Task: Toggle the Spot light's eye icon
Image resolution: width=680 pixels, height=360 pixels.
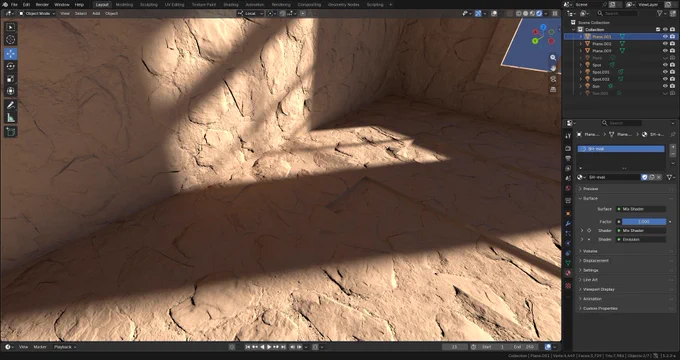Action: tap(665, 65)
